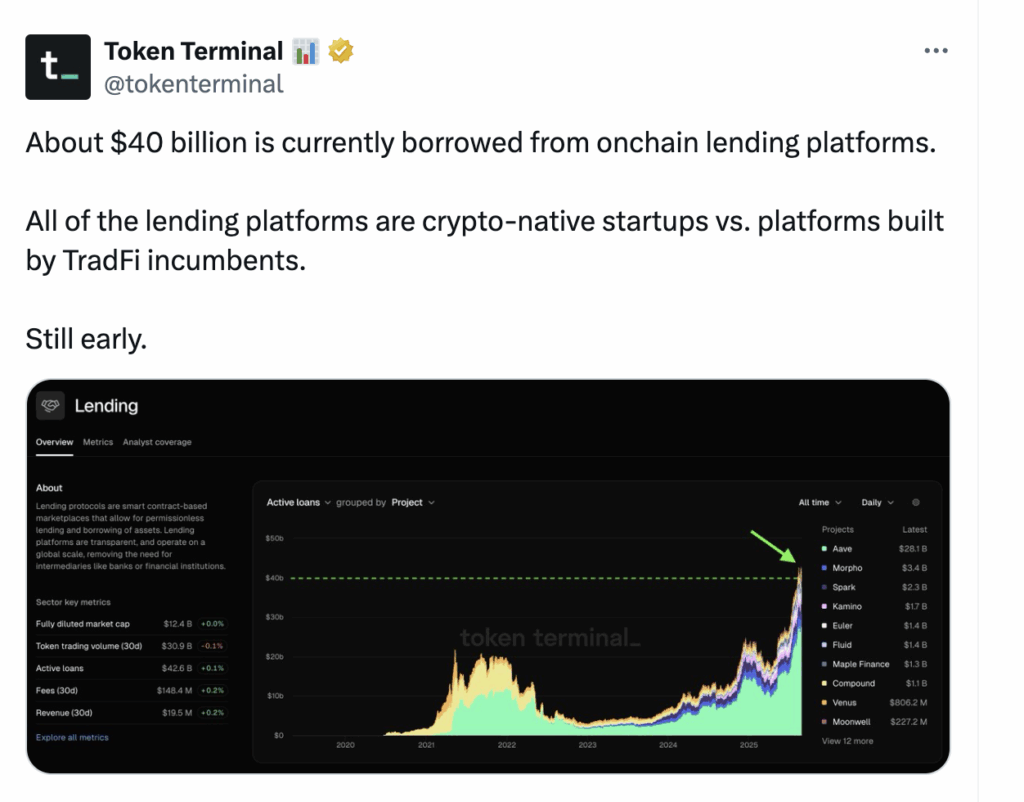Click the Spark purple legend color swatch
The width and height of the screenshot is (1024, 802).
coord(824,587)
